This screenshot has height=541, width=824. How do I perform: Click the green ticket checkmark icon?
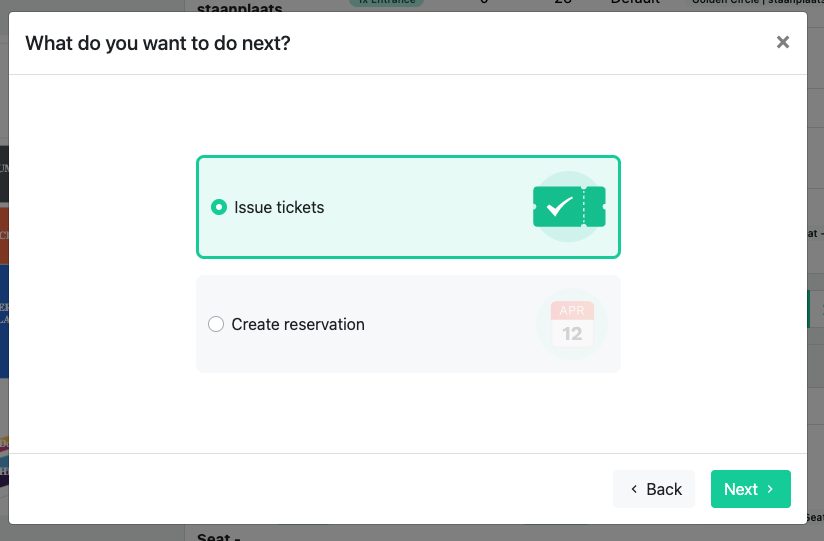point(569,207)
